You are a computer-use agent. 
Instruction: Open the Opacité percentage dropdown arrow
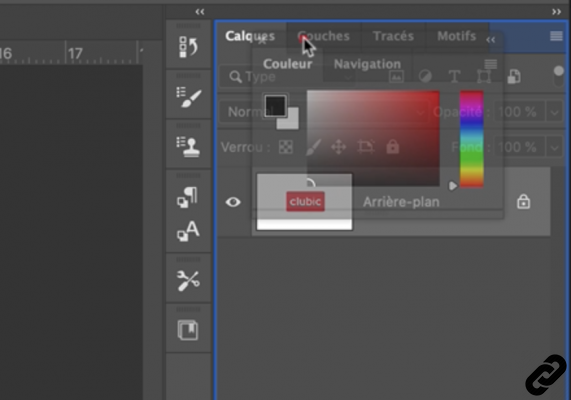[555, 112]
